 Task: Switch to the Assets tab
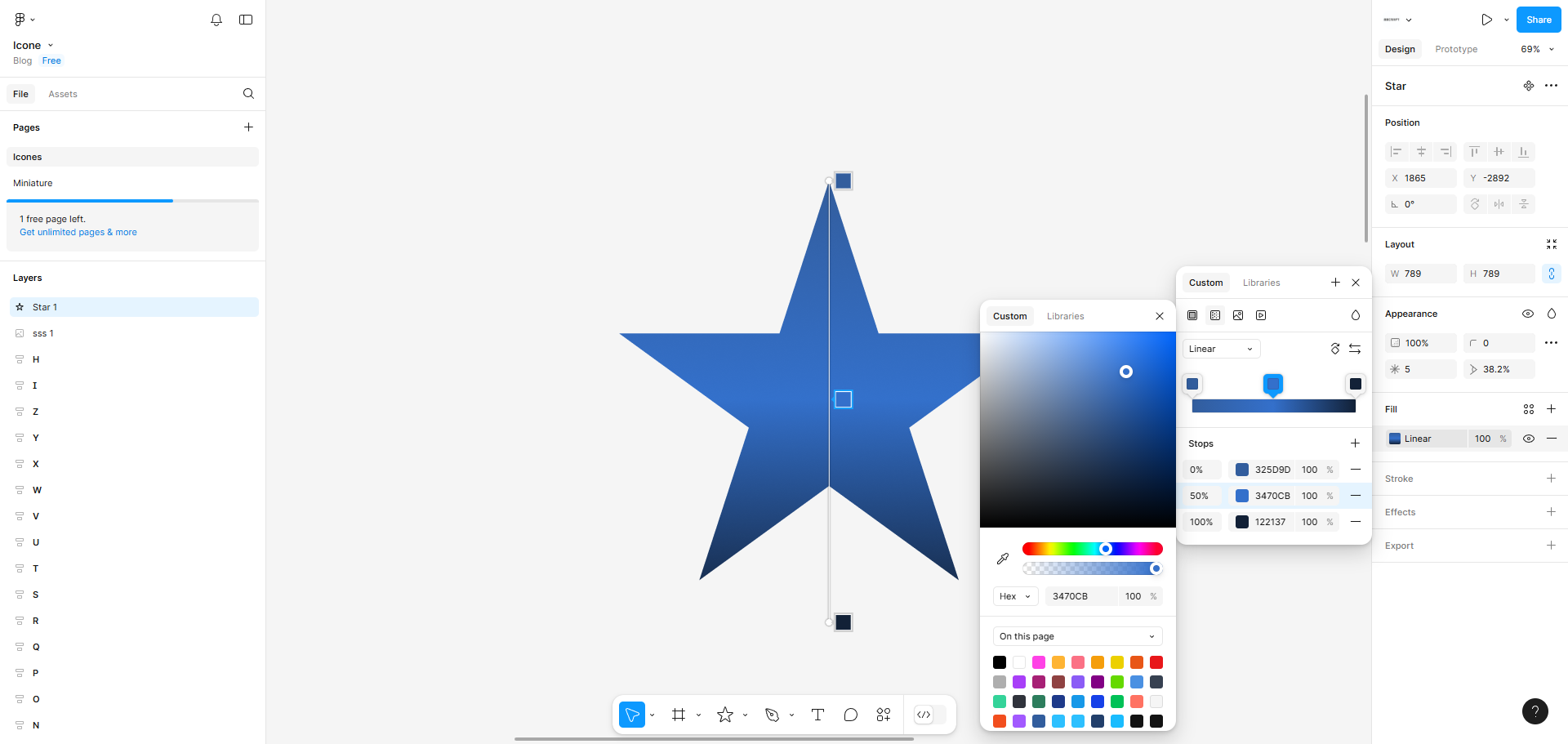tap(63, 94)
